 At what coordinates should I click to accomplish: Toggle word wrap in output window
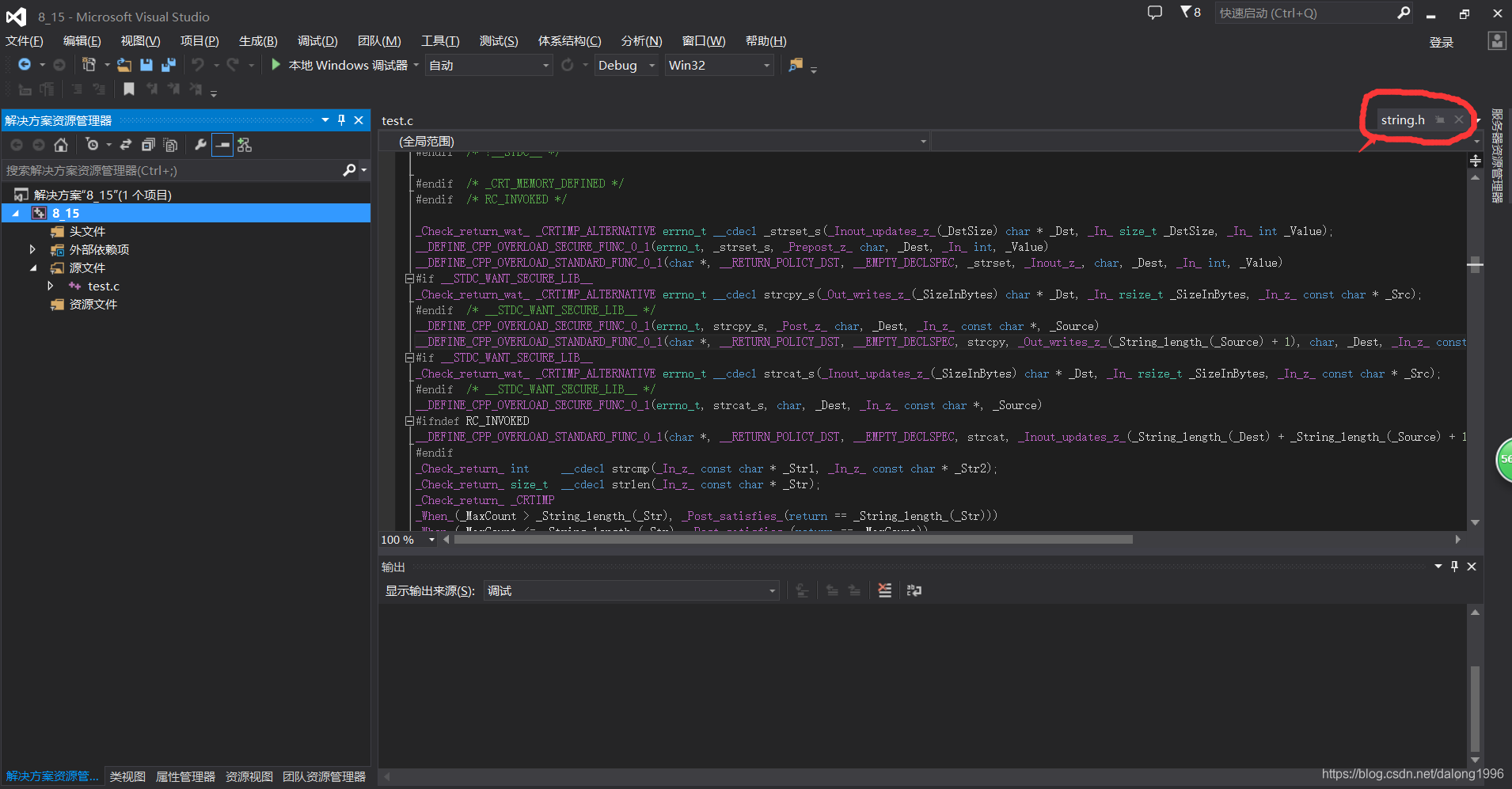pyautogui.click(x=914, y=590)
